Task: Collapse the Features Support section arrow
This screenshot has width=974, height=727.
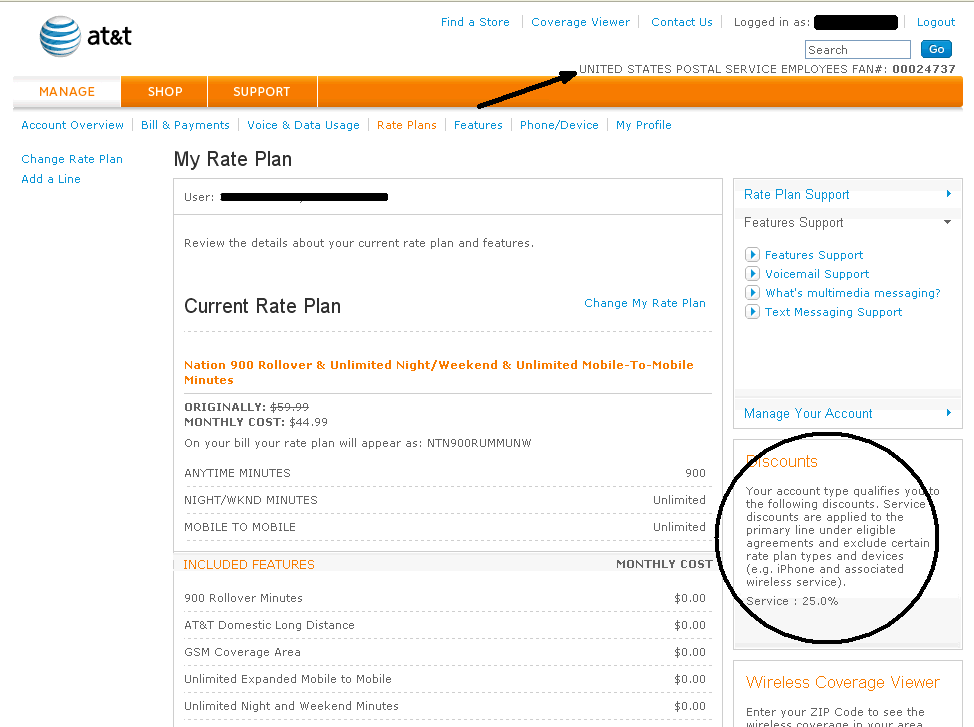Action: tap(947, 222)
